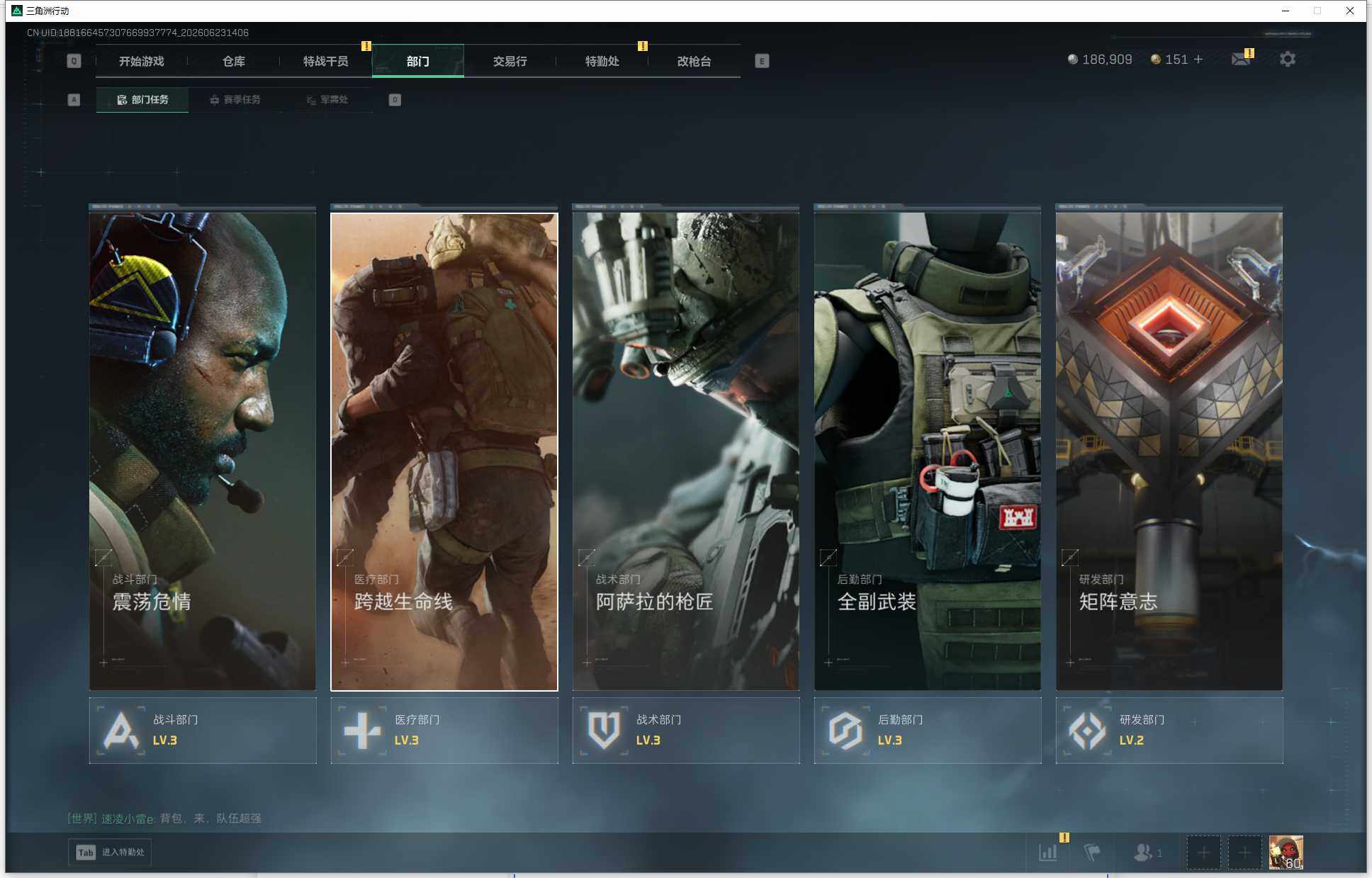The height and width of the screenshot is (878, 1372).
Task: Switch to the 开始游戏 tab
Action: click(x=142, y=61)
